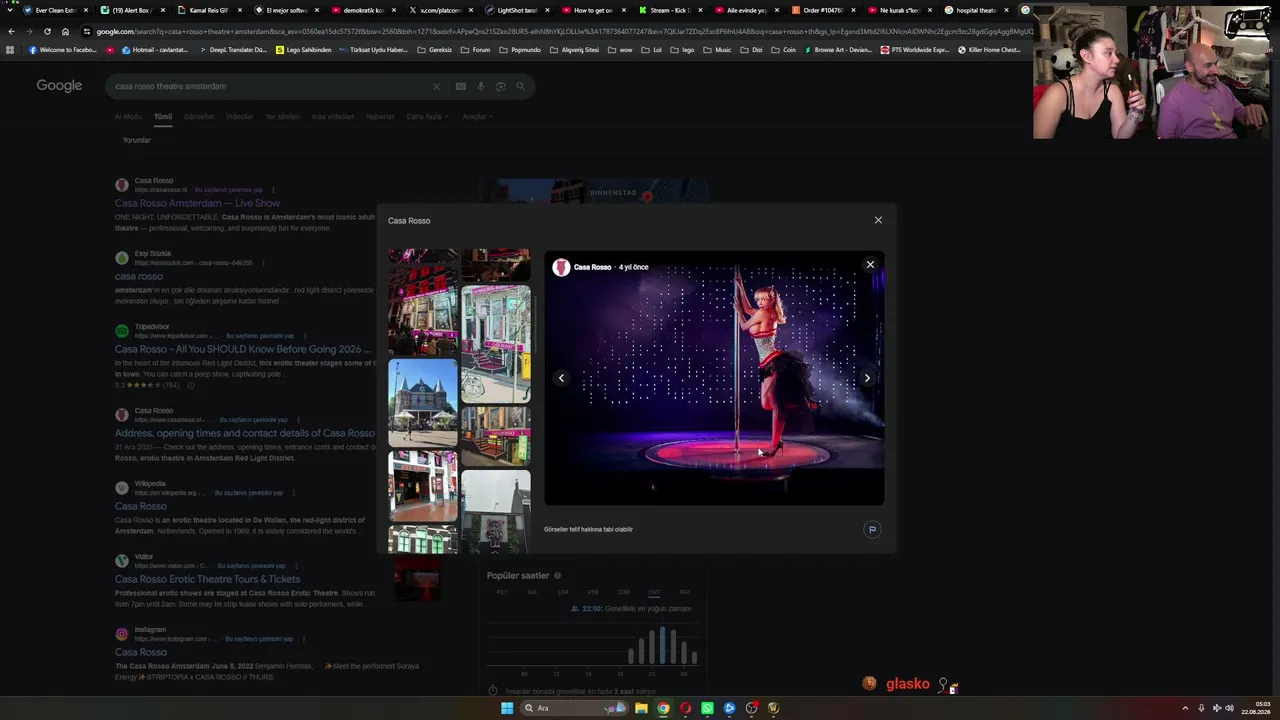Open the browser home page
The height and width of the screenshot is (720, 1280).
click(65, 31)
